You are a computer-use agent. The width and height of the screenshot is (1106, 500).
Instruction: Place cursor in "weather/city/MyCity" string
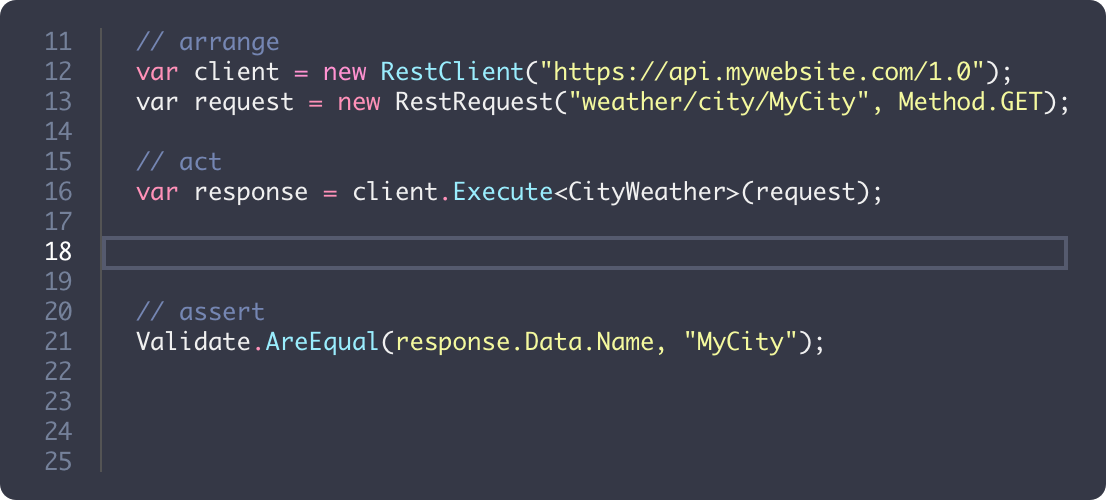718,102
